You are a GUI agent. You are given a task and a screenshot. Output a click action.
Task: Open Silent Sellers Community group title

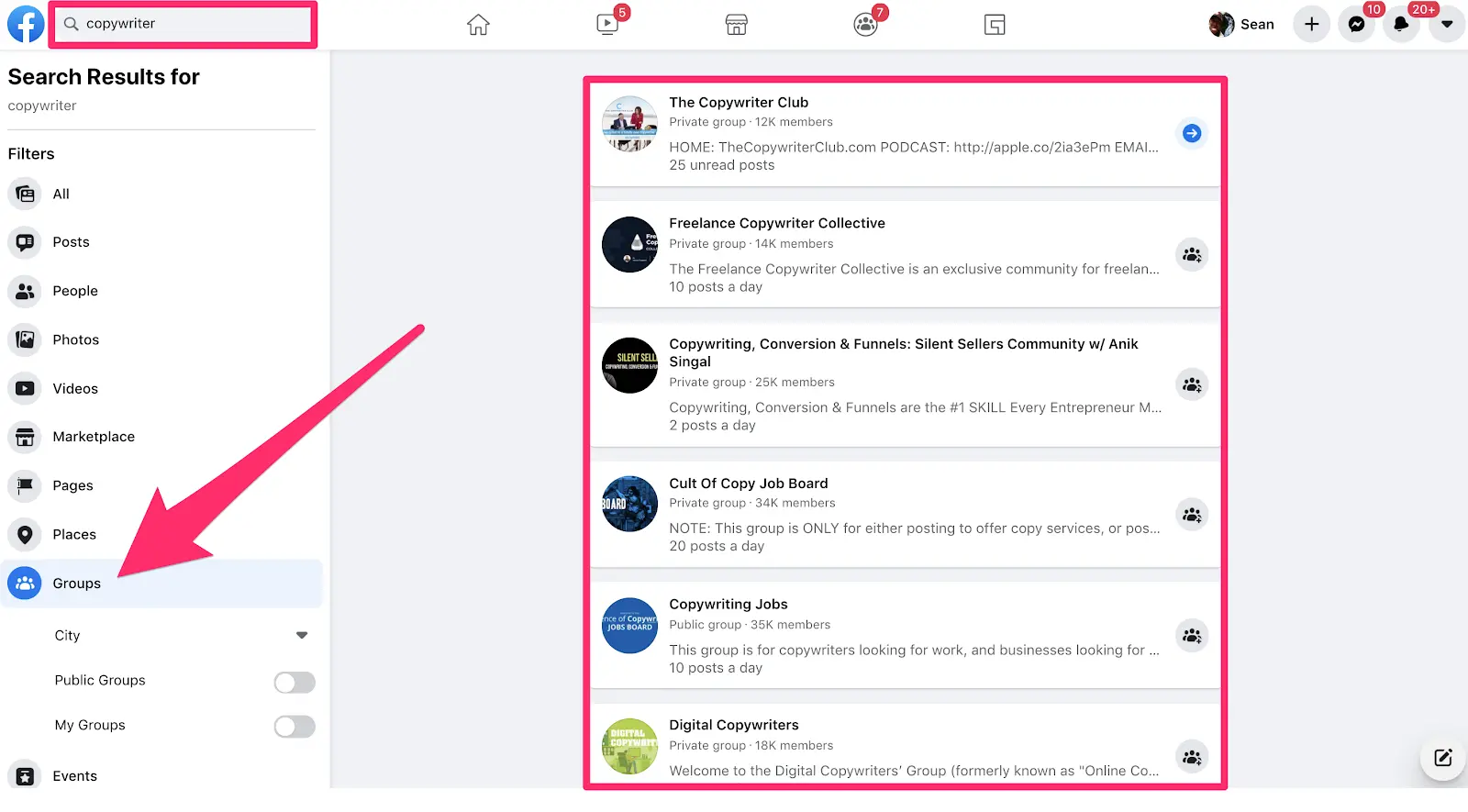[904, 353]
